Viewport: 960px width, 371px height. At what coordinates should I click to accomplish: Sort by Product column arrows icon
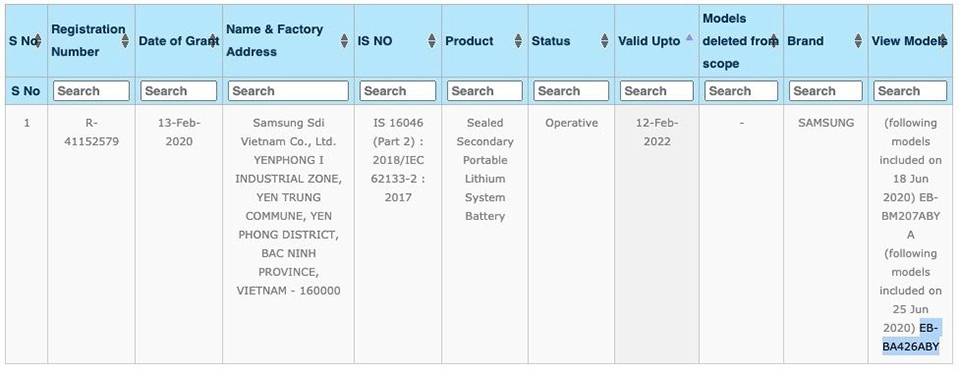(x=519, y=41)
